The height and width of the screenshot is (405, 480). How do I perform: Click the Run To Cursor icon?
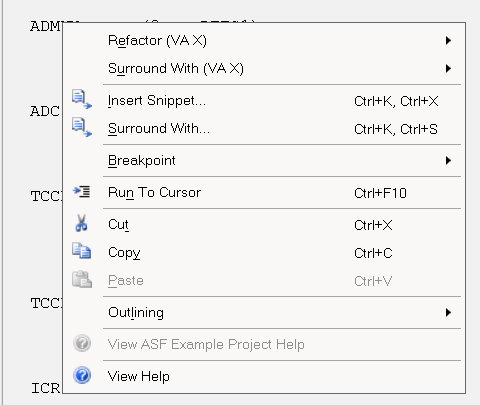[x=82, y=192]
